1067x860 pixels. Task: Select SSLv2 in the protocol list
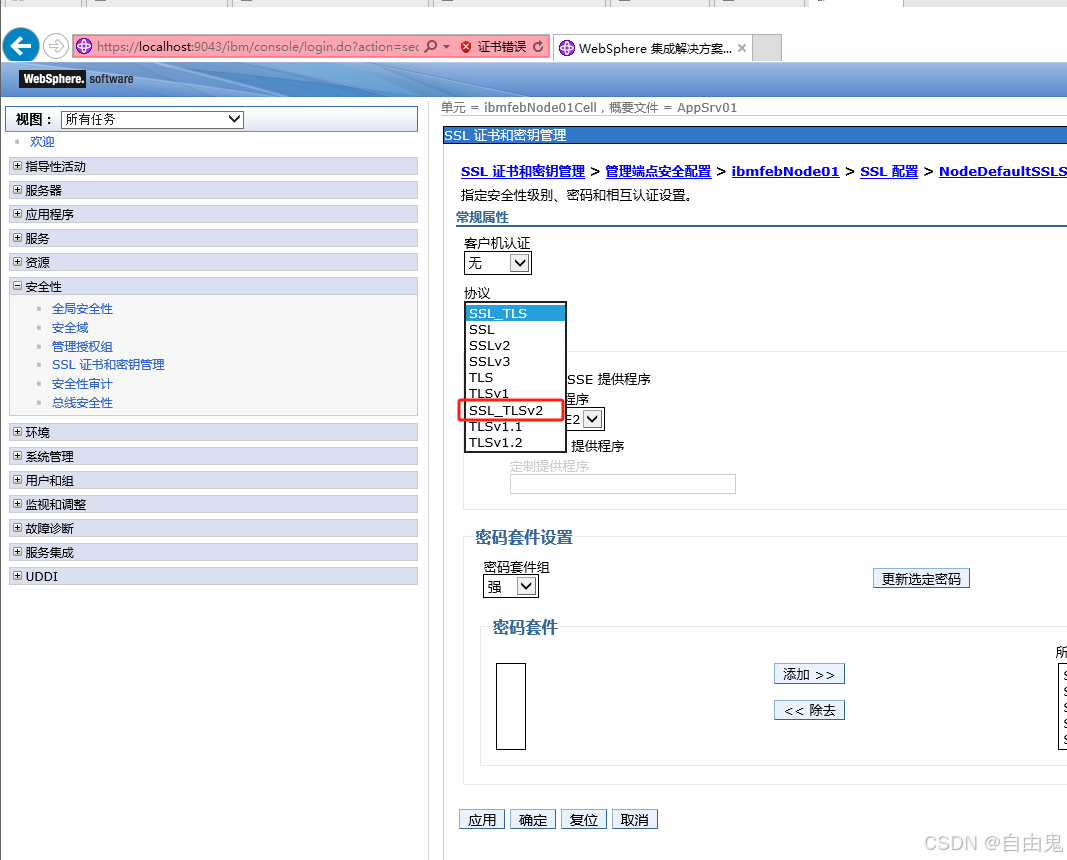pos(515,346)
